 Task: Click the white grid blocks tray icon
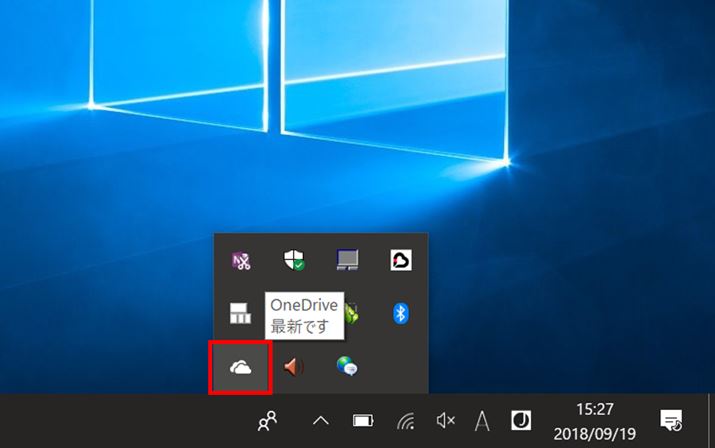pyautogui.click(x=240, y=314)
